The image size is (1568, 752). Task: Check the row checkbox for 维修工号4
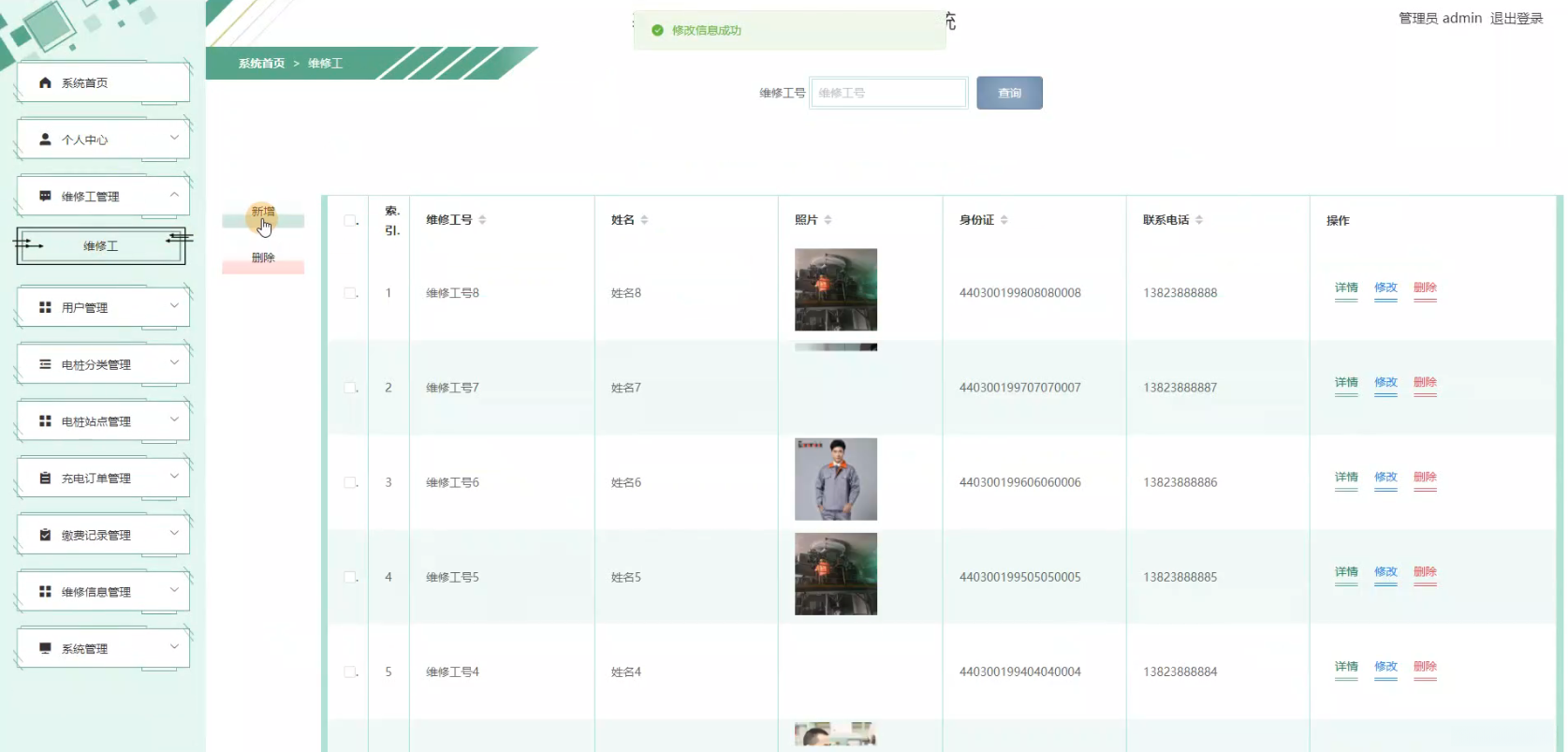pos(350,671)
